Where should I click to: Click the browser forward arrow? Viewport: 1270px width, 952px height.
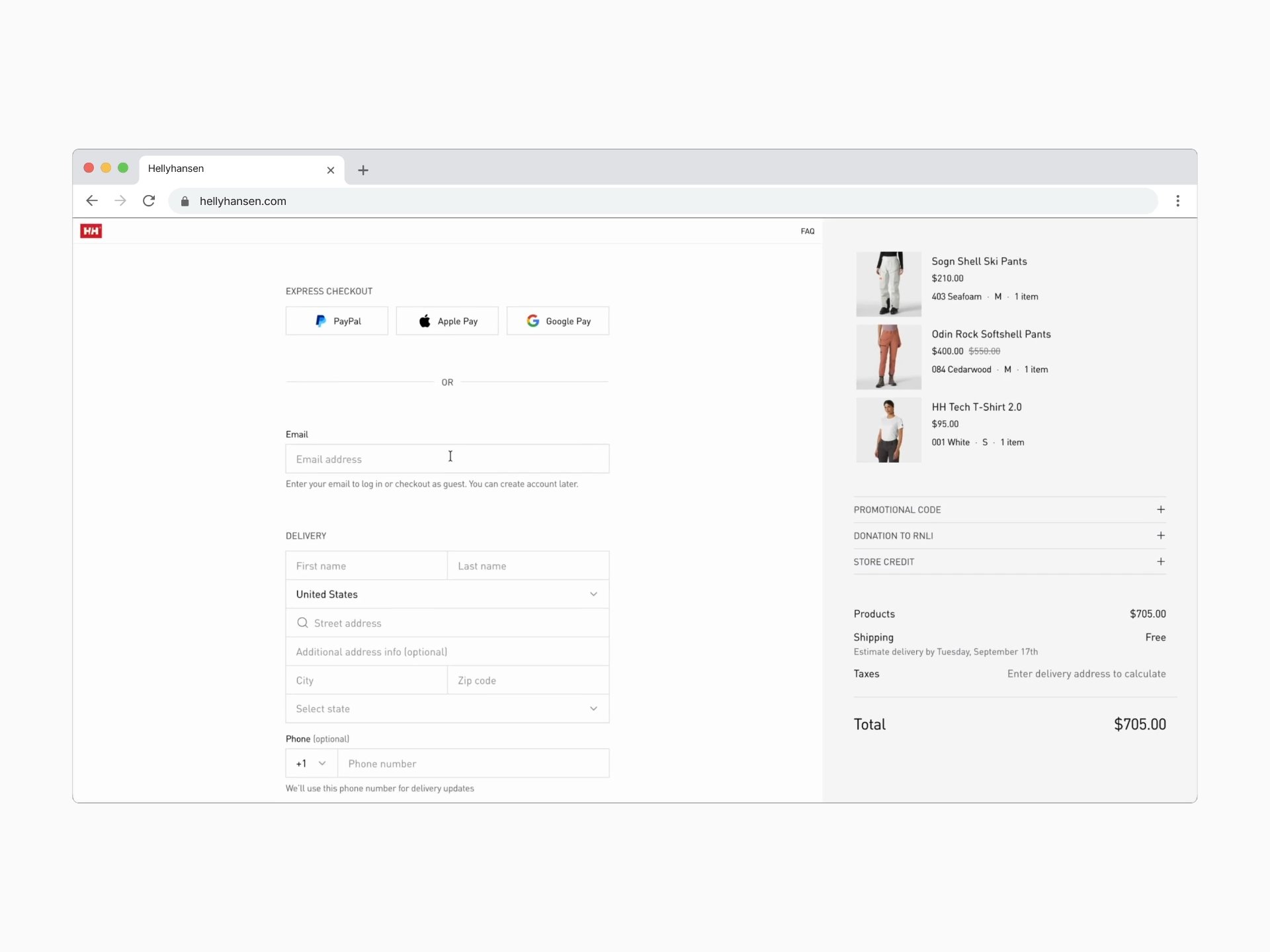click(120, 201)
